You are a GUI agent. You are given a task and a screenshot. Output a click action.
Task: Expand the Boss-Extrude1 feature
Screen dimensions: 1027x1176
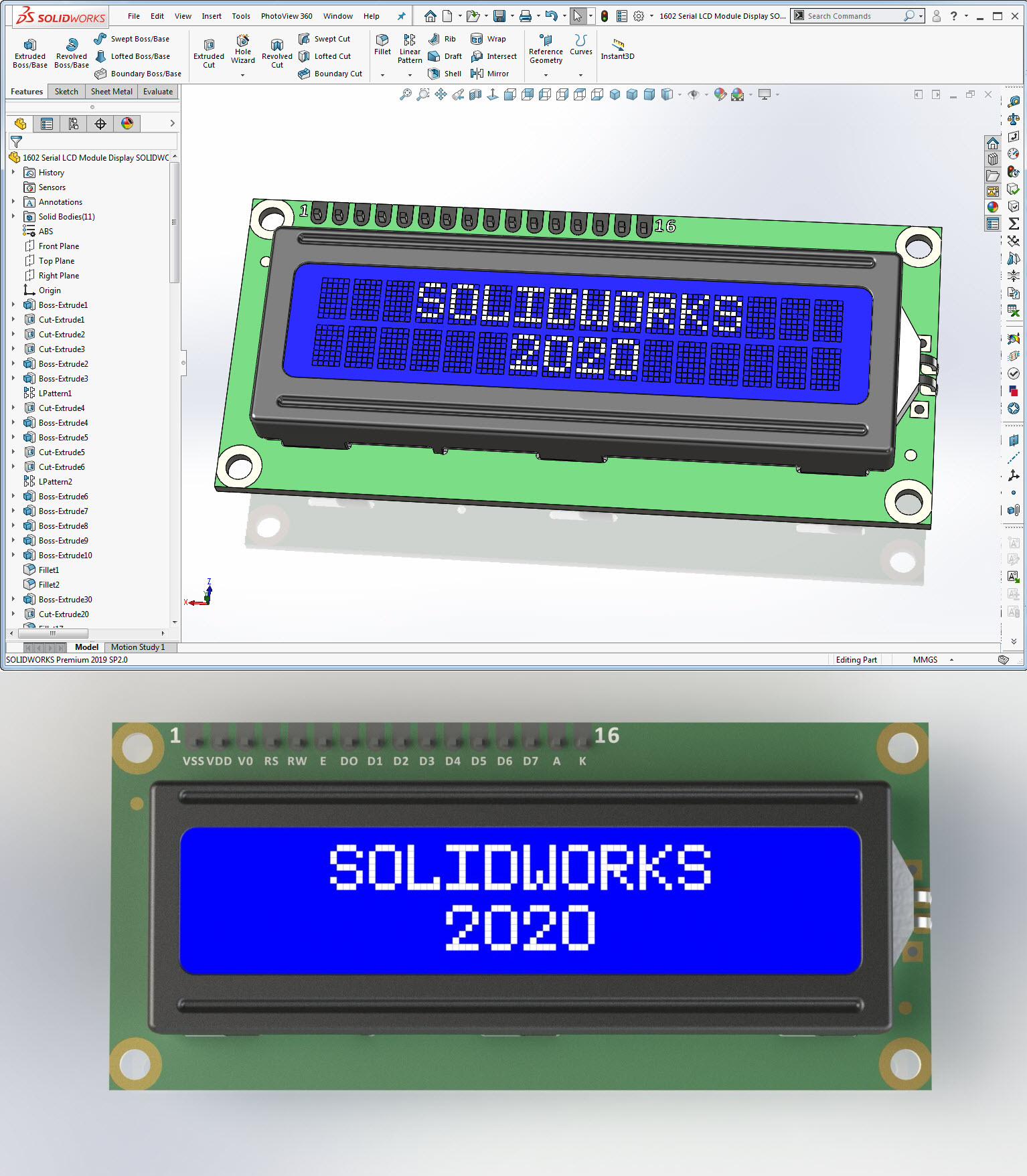point(13,305)
